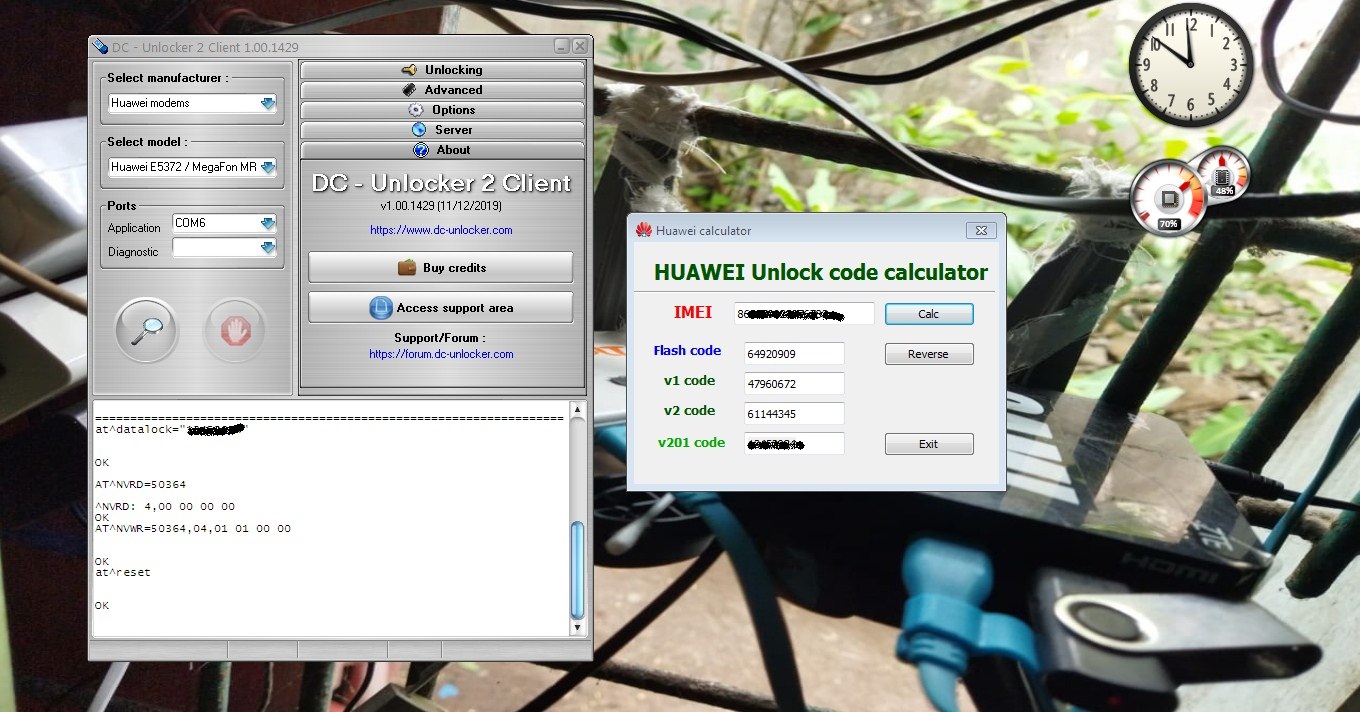
Task: Click the Reverse button in Huawei calculator
Action: click(928, 354)
